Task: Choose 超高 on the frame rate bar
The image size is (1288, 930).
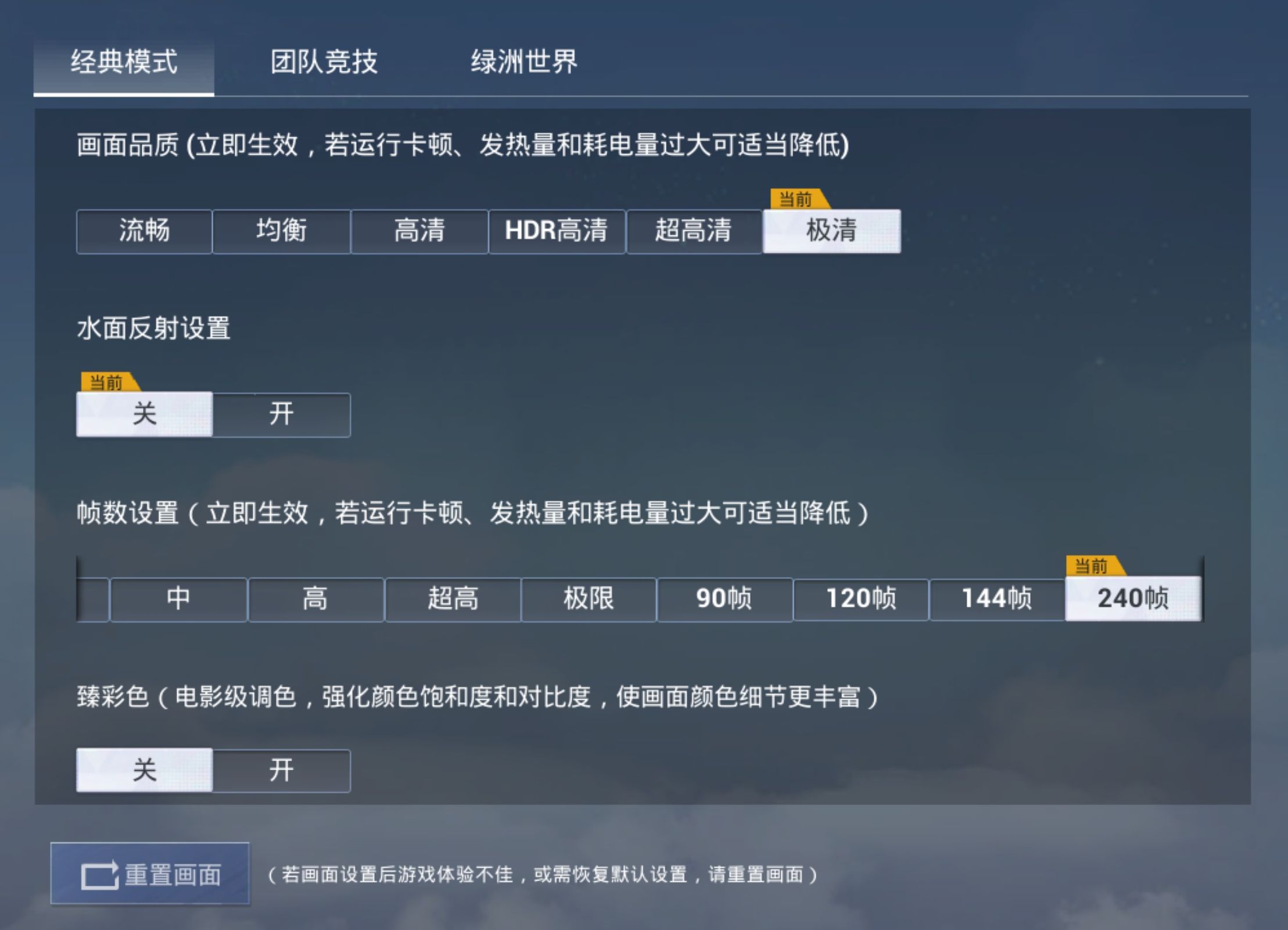Action: click(452, 599)
